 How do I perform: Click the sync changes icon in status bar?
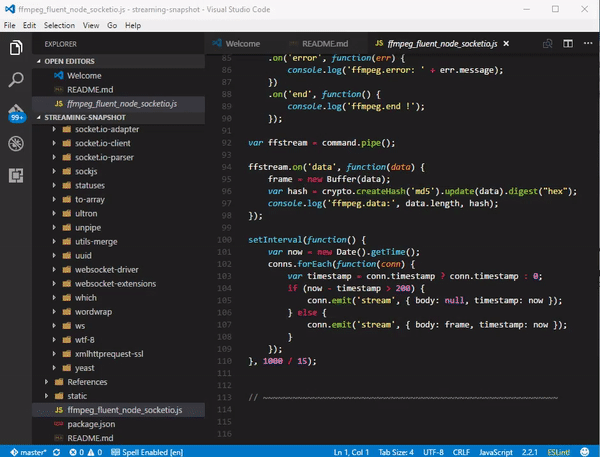pyautogui.click(x=58, y=450)
